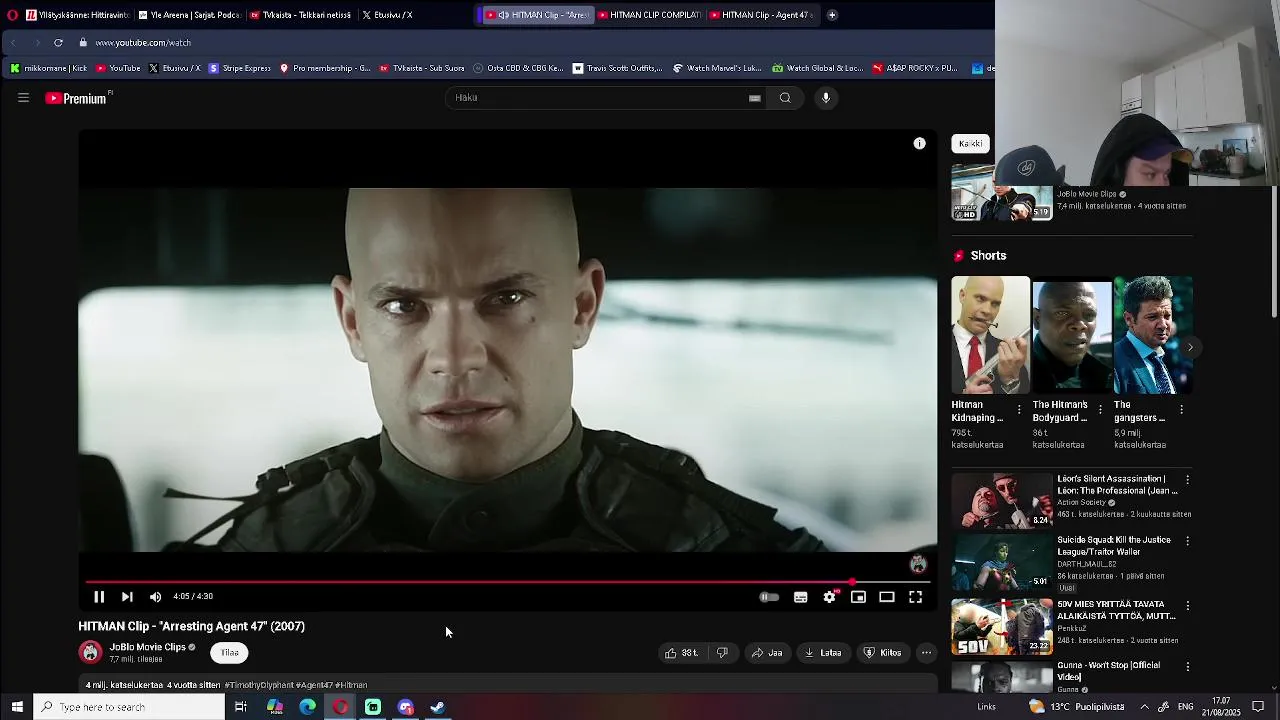Mute the video volume speaker icon

pos(155,597)
